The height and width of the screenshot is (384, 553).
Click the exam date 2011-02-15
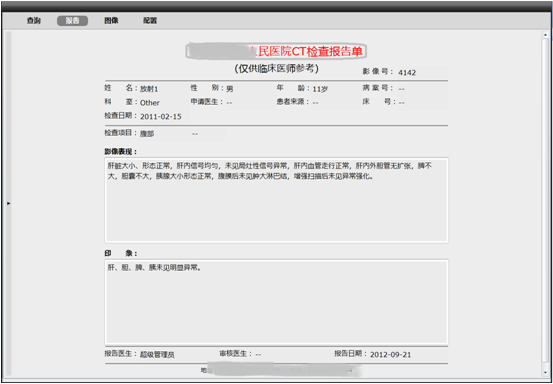(161, 117)
